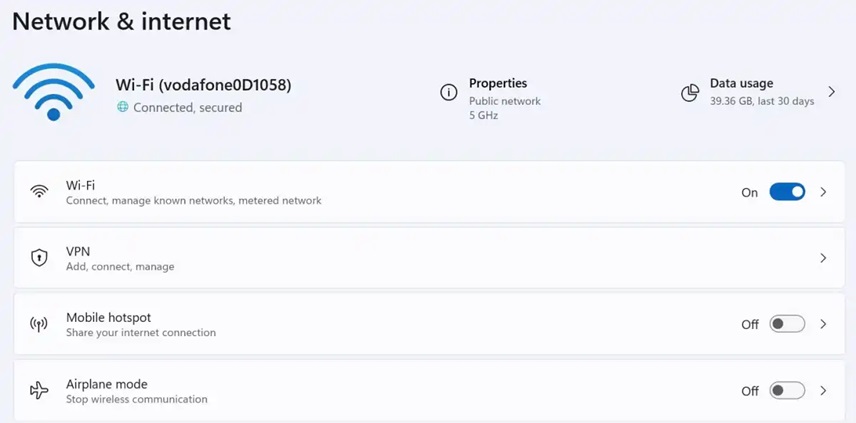Click the Wi-Fi row icon
Viewport: 856px width, 423px height.
click(x=39, y=192)
